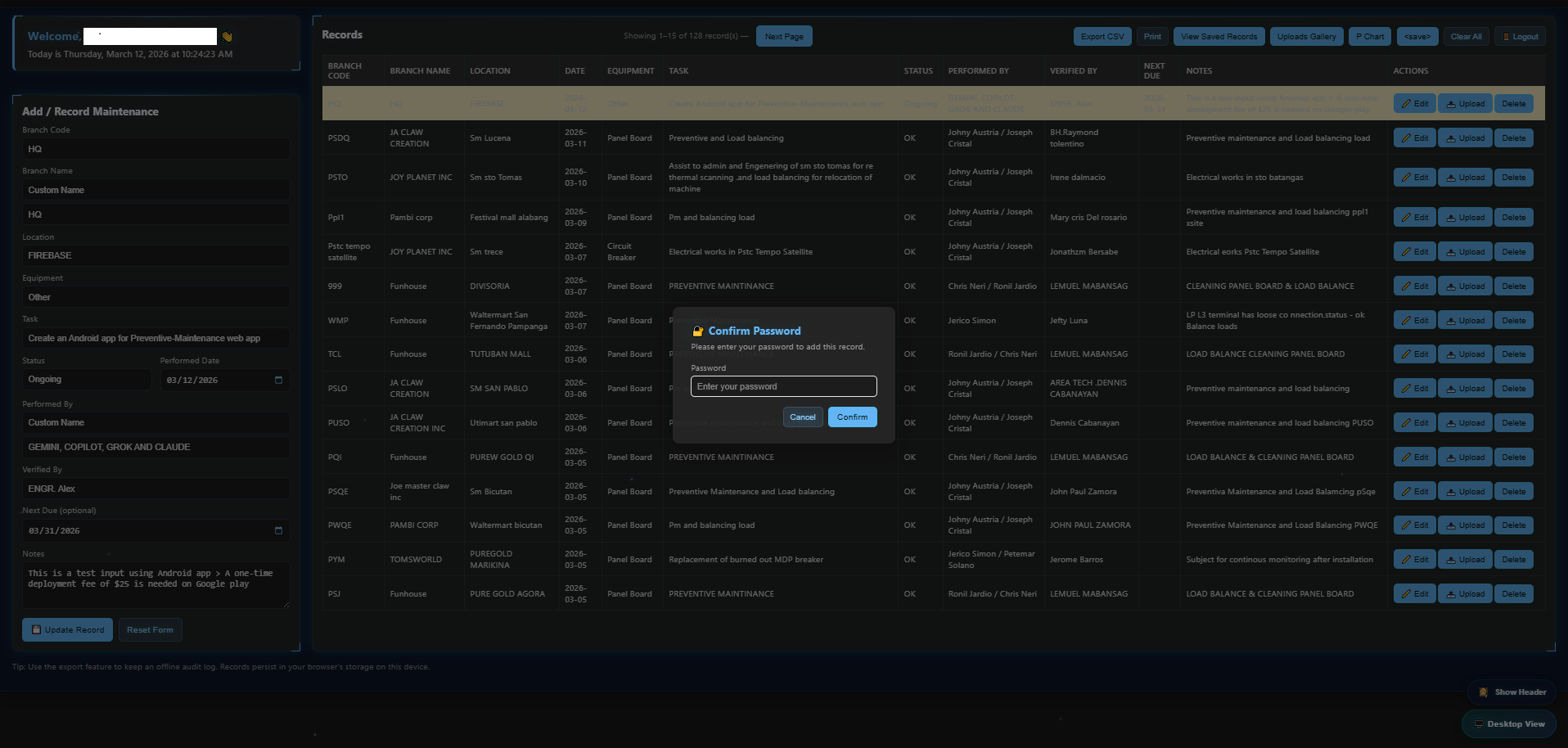This screenshot has width=1568, height=748.
Task: Cancel the Confirm Password dialog
Action: click(x=802, y=417)
